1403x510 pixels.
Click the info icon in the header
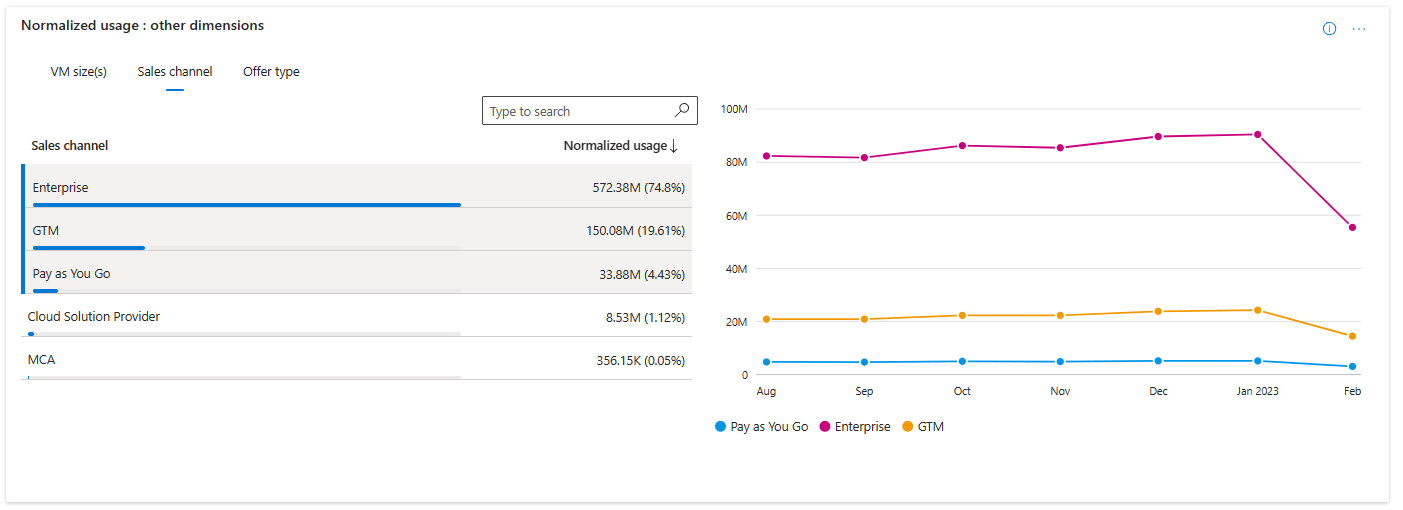(x=1329, y=29)
